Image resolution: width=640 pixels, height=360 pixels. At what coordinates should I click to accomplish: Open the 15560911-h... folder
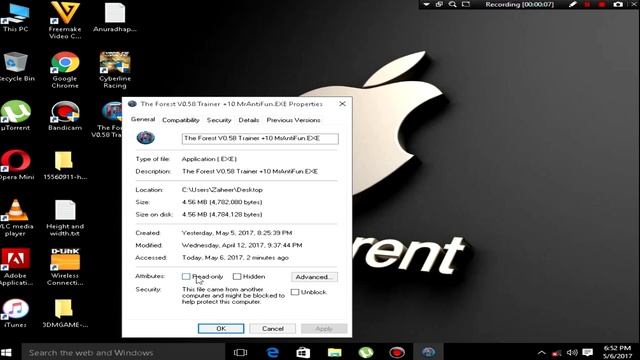65,165
